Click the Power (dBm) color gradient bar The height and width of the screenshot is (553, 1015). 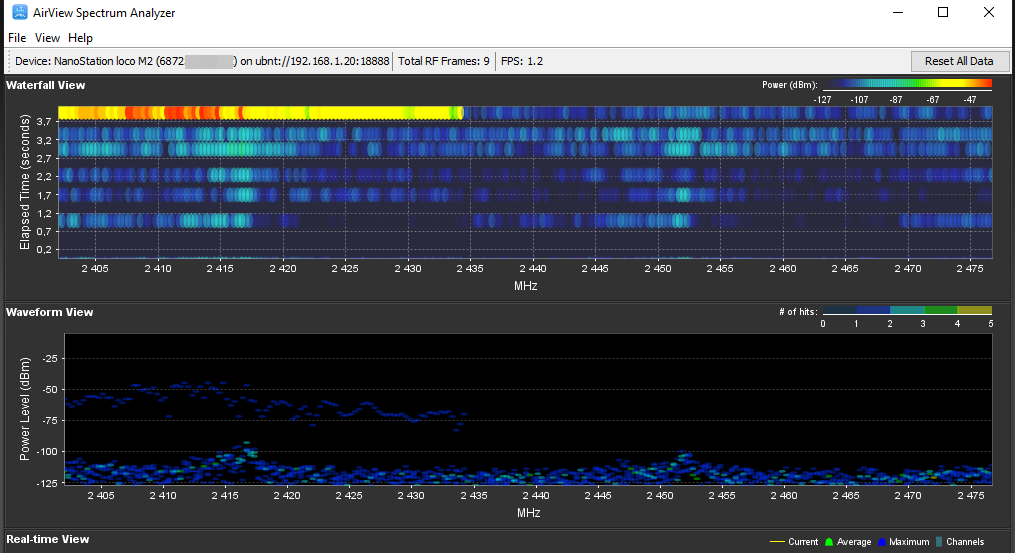click(908, 84)
